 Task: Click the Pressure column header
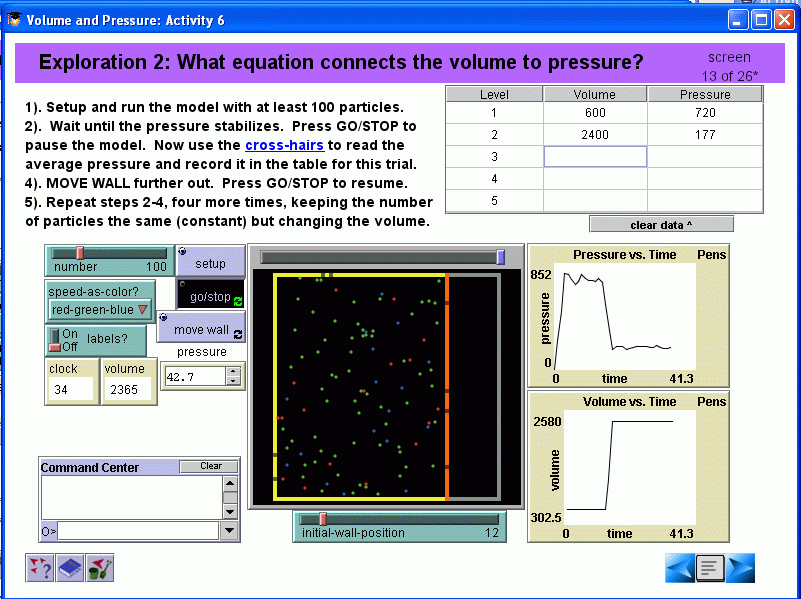(x=705, y=95)
